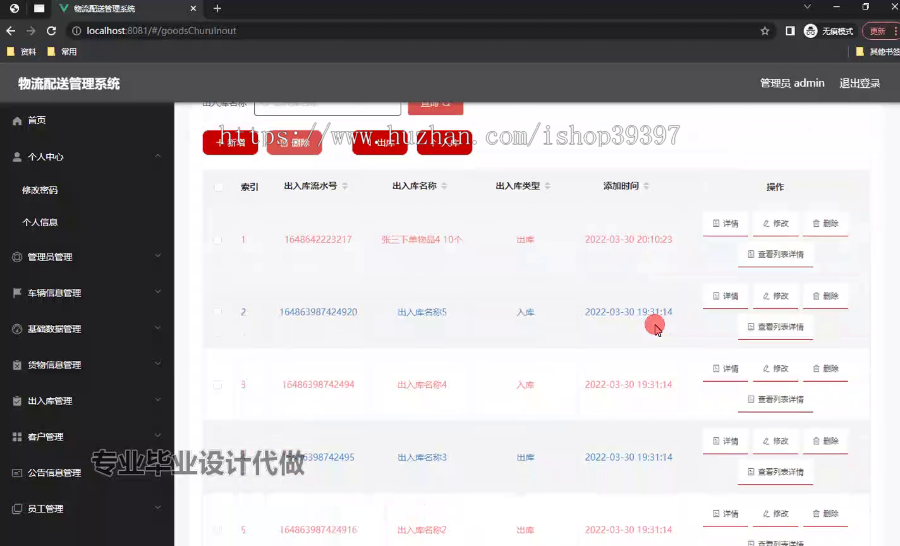900x546 pixels.
Task: Open the 常用 bookmarks folder
Action: 62,52
